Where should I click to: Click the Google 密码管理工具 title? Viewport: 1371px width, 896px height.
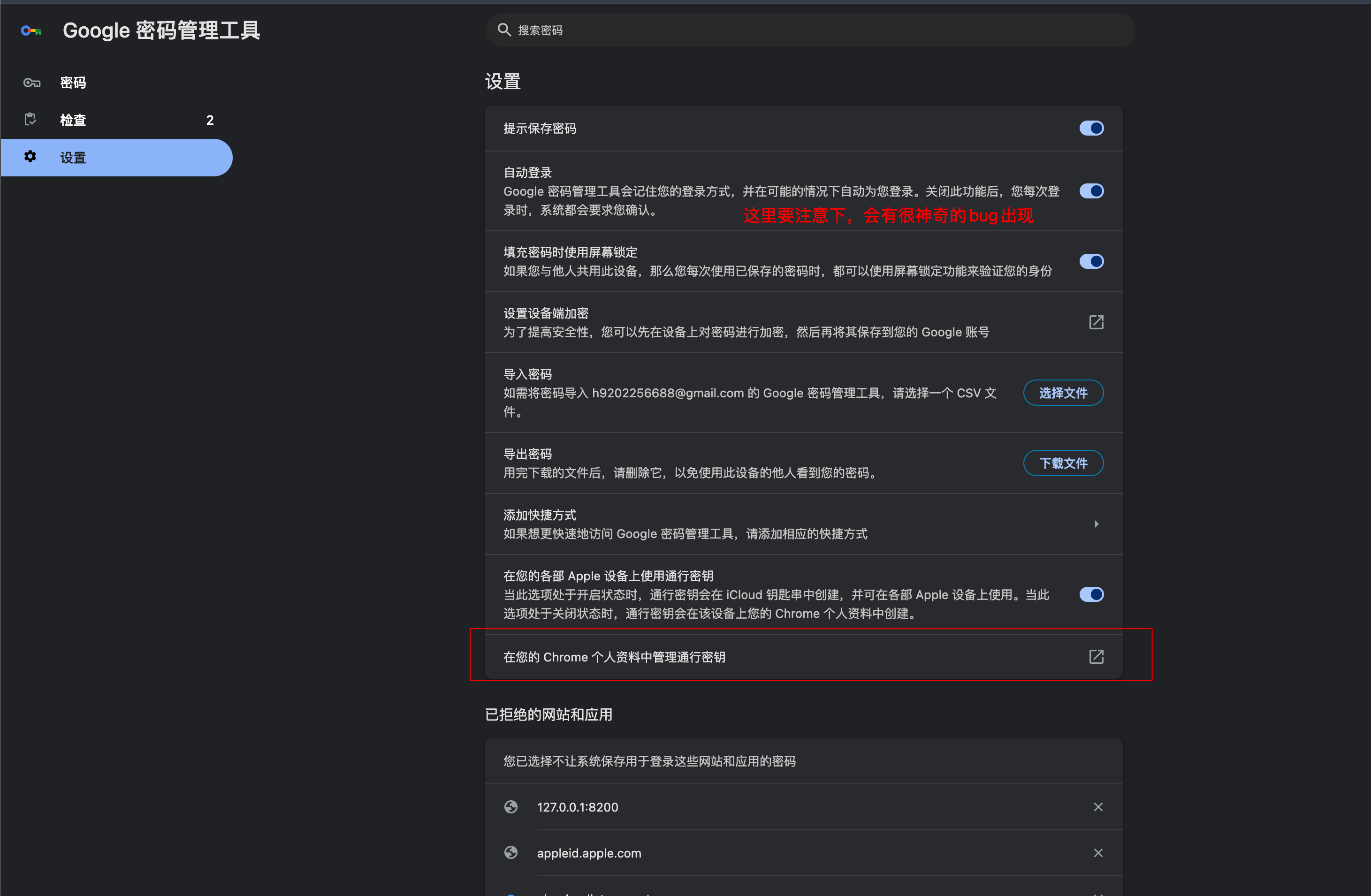point(161,30)
